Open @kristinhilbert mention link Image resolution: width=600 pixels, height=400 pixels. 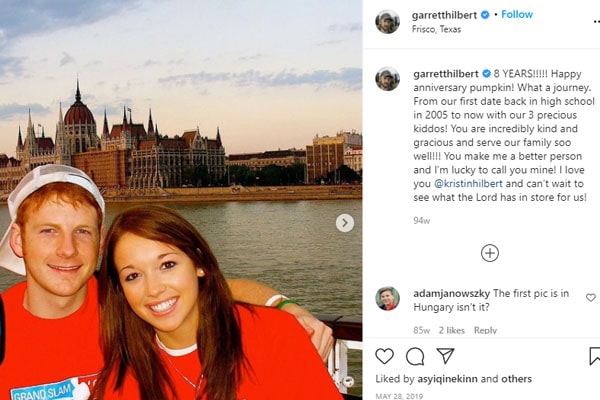pos(468,184)
